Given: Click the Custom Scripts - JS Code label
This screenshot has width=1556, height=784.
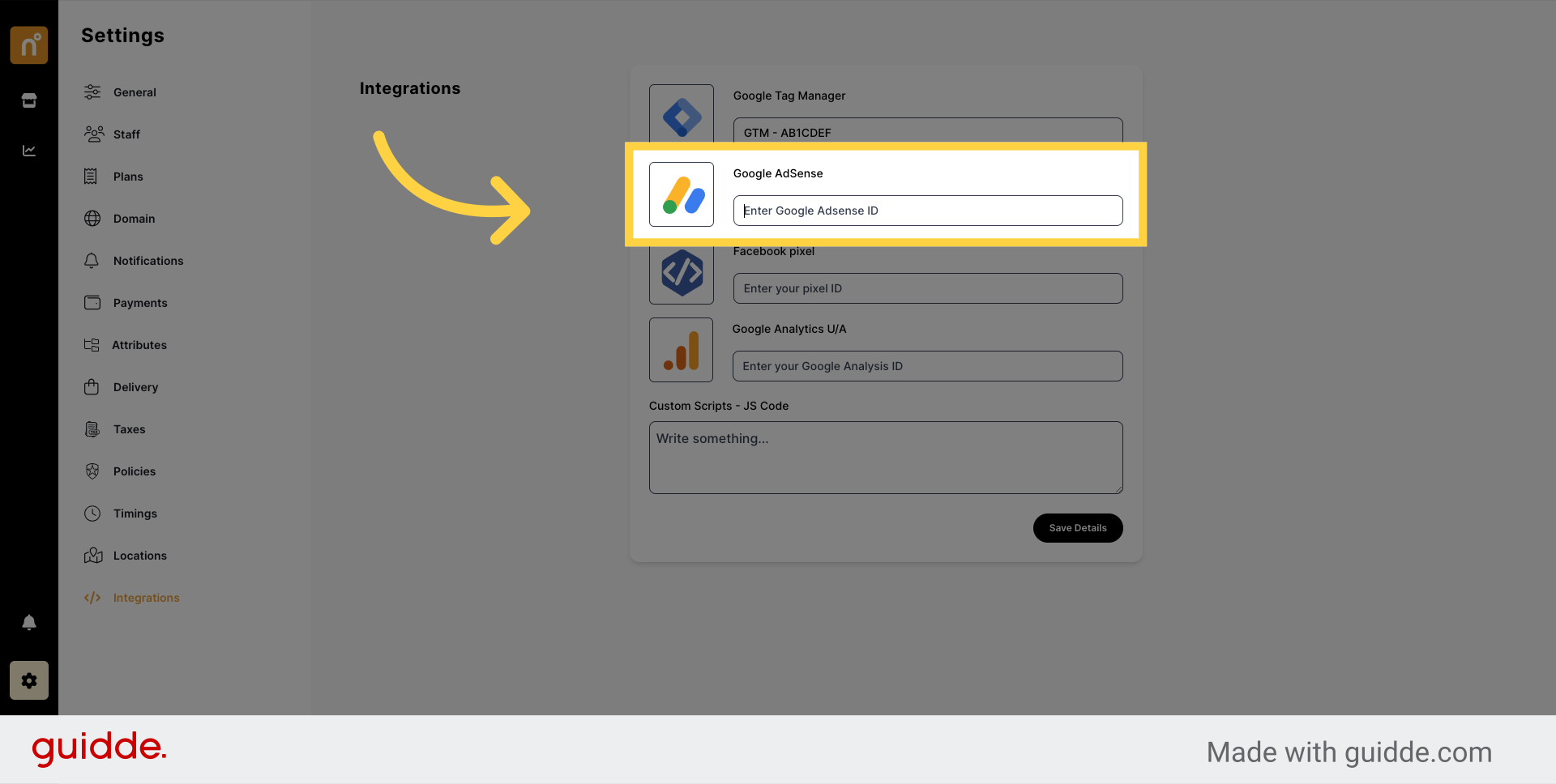Looking at the screenshot, I should point(719,406).
